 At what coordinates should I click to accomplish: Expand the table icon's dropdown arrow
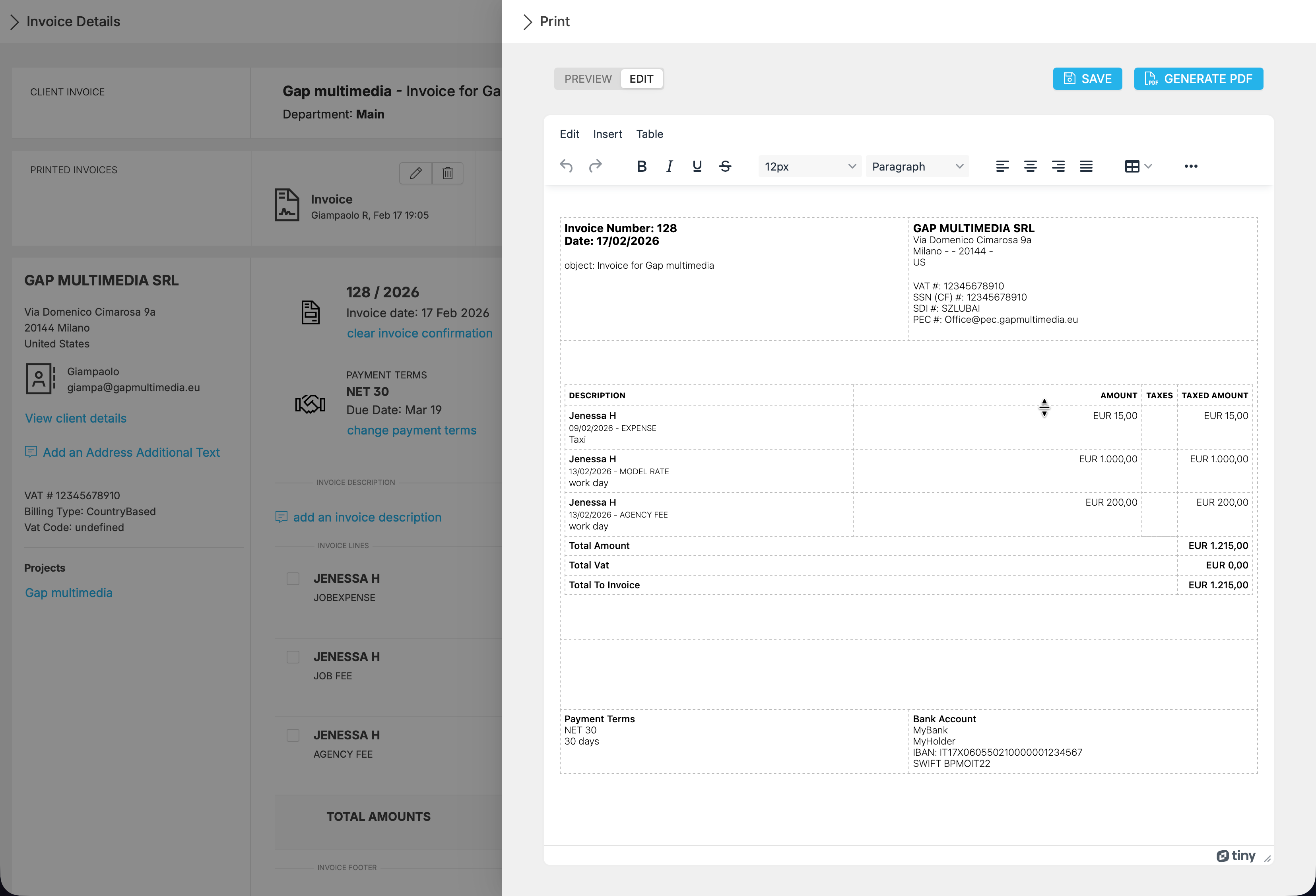1148,166
